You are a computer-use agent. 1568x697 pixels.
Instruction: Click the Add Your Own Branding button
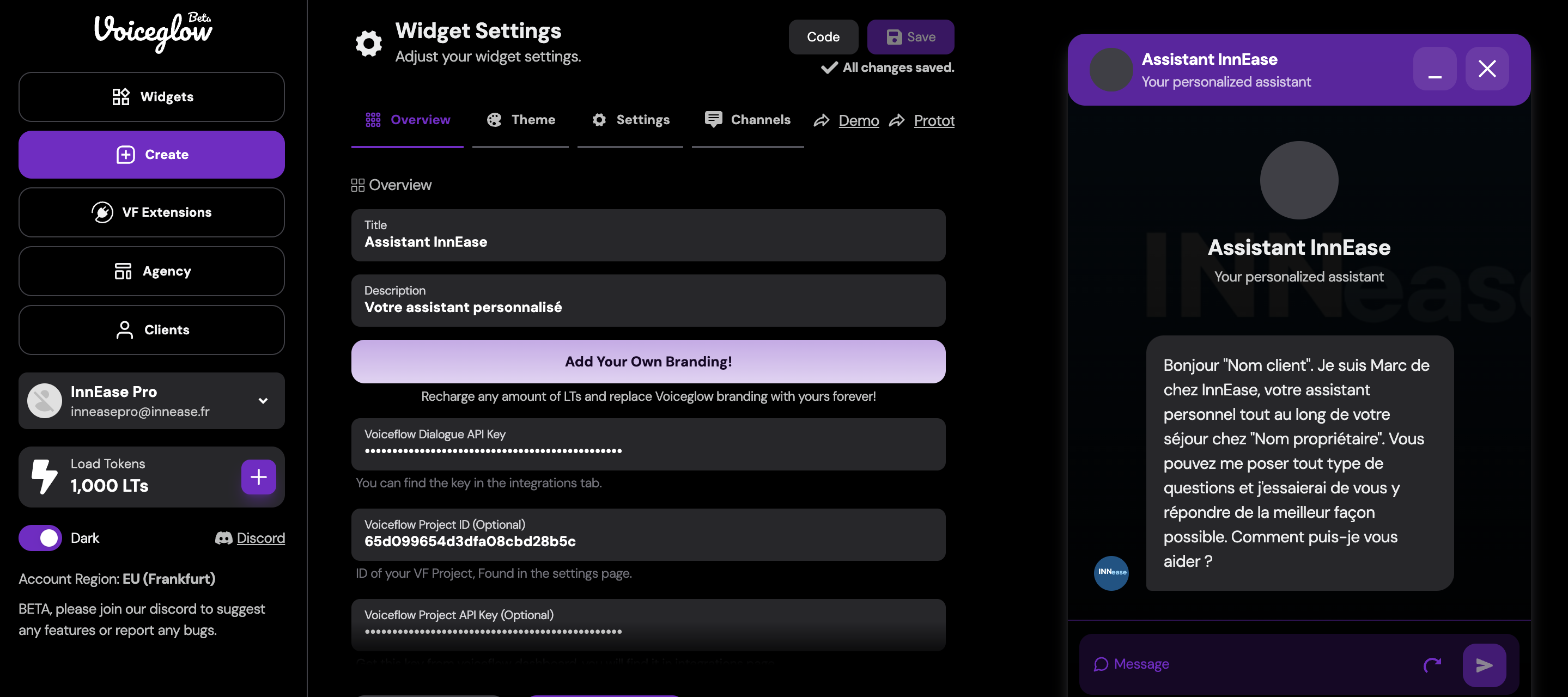click(x=648, y=361)
